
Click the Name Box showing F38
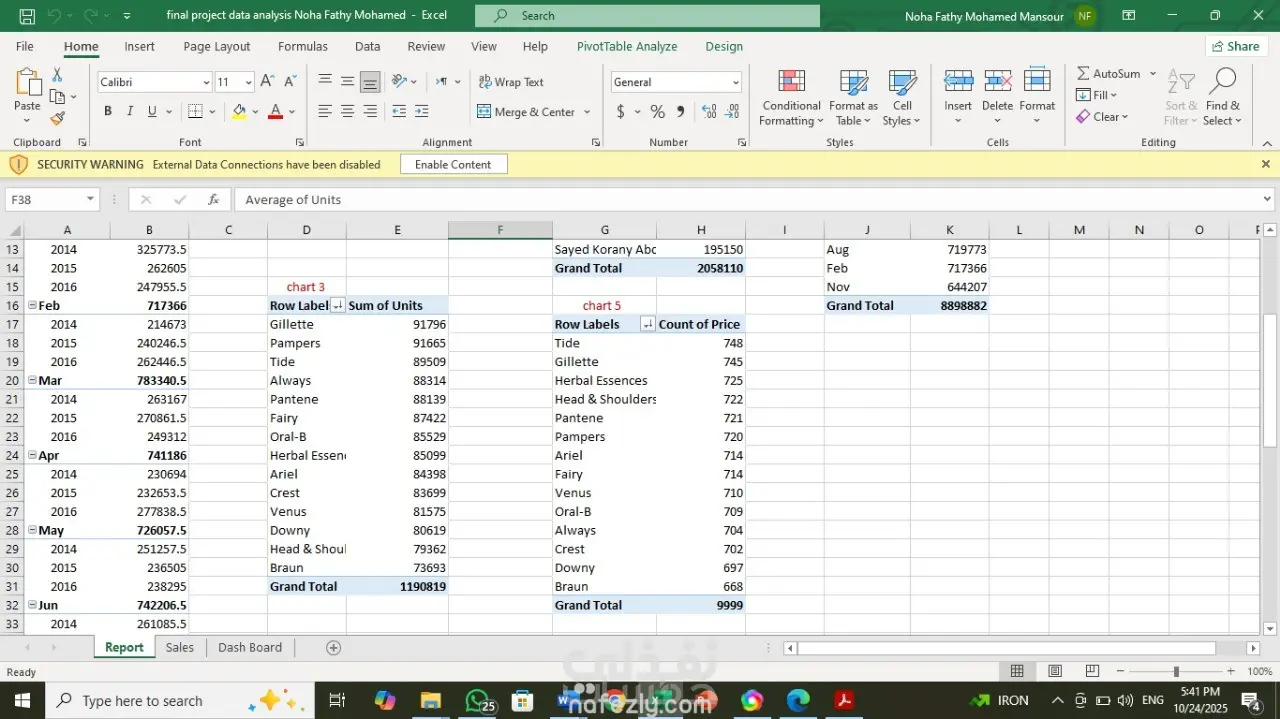click(x=45, y=200)
